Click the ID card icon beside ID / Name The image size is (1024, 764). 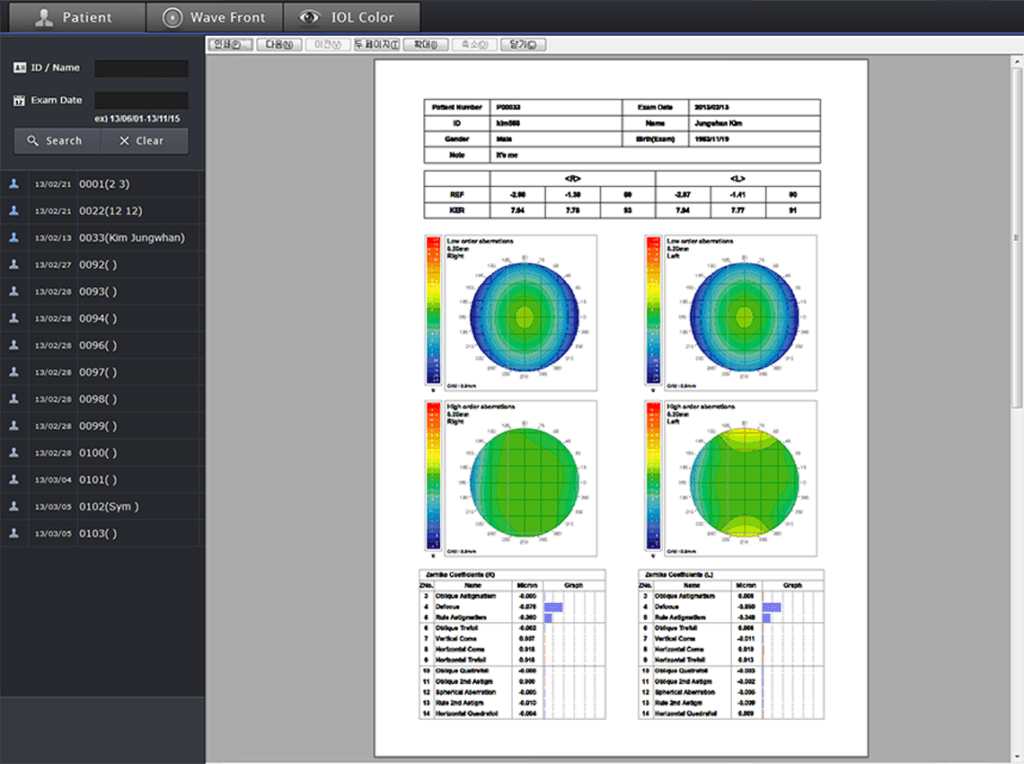(20, 67)
